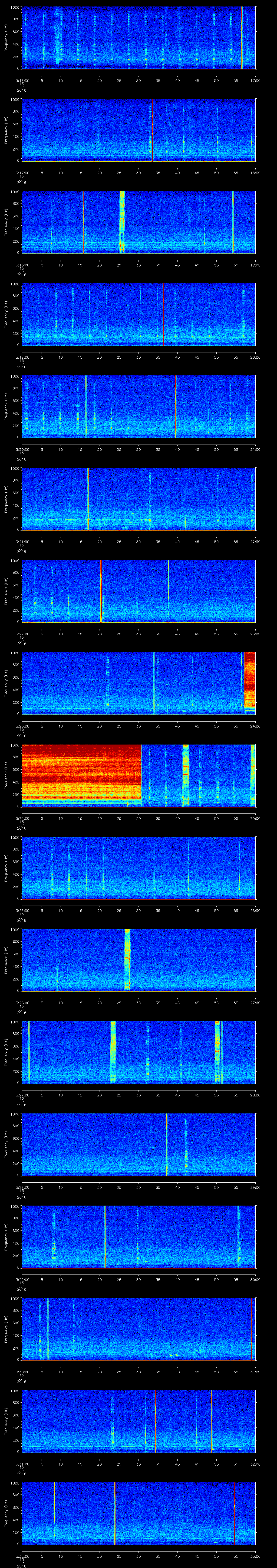
Task: Click the "20:00" end time label
Action: tap(255, 357)
